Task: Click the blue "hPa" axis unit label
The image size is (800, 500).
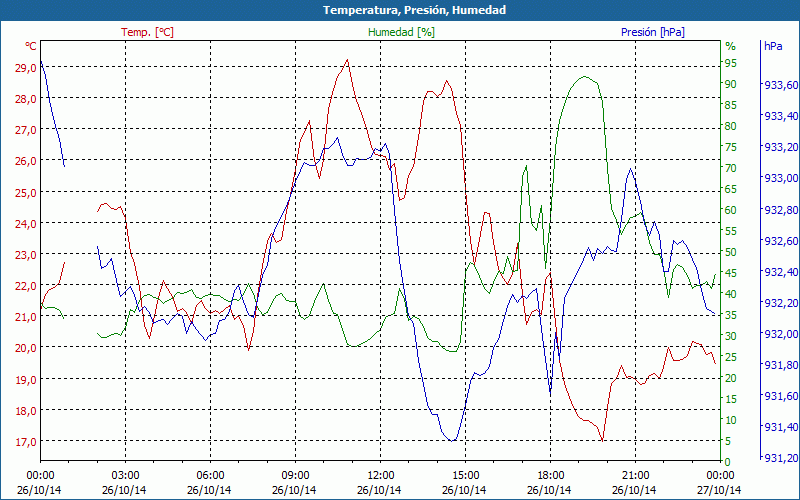Action: click(773, 46)
